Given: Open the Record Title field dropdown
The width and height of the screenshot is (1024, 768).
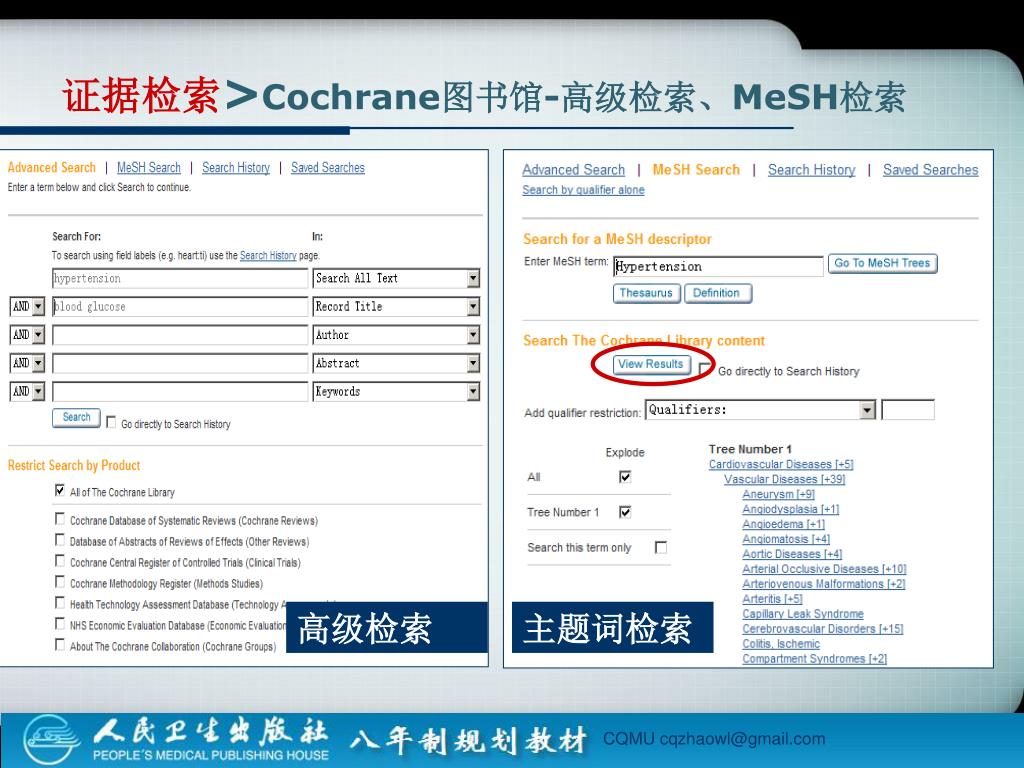Looking at the screenshot, I should 396,306.
